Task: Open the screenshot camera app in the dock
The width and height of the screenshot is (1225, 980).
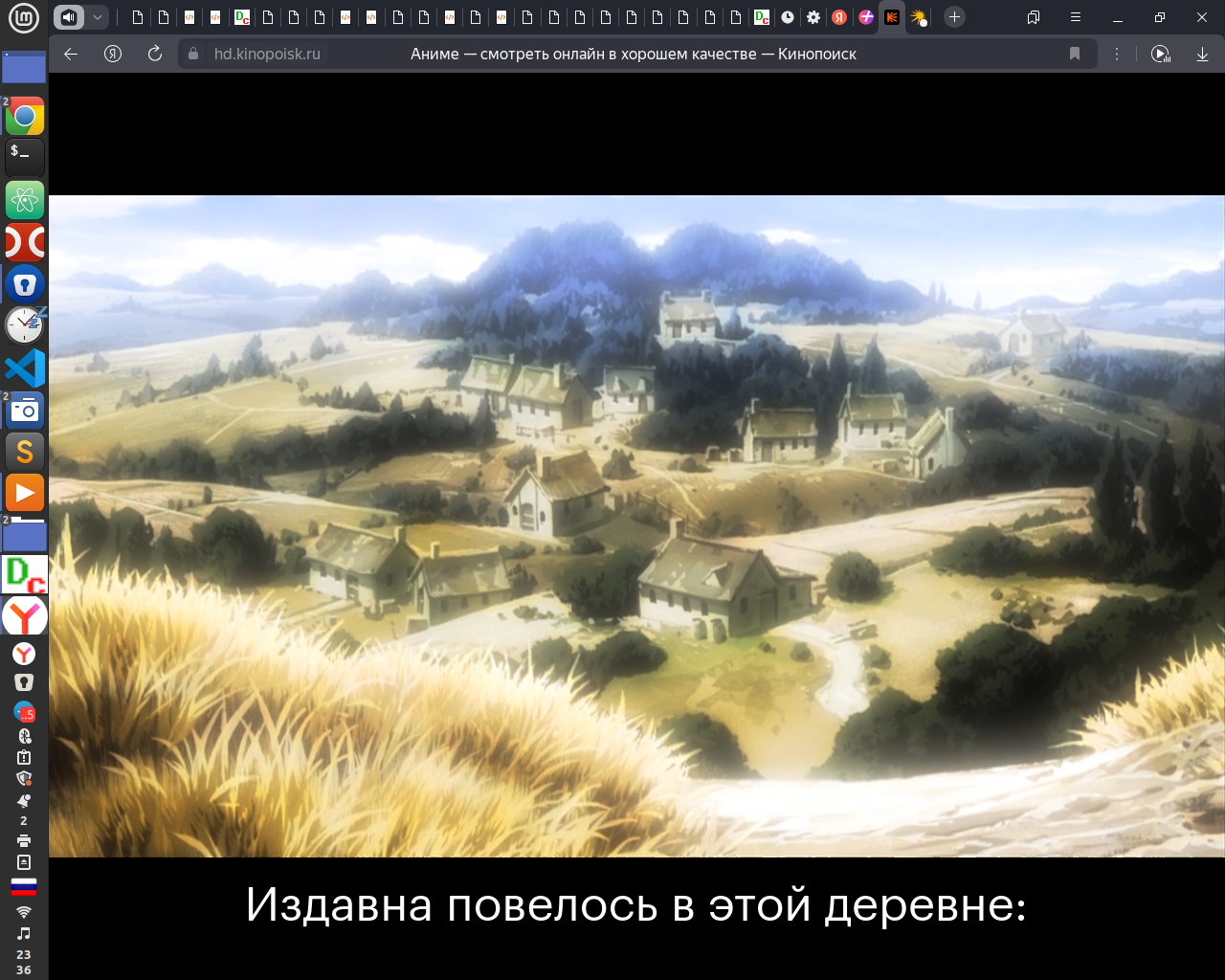Action: coord(25,411)
